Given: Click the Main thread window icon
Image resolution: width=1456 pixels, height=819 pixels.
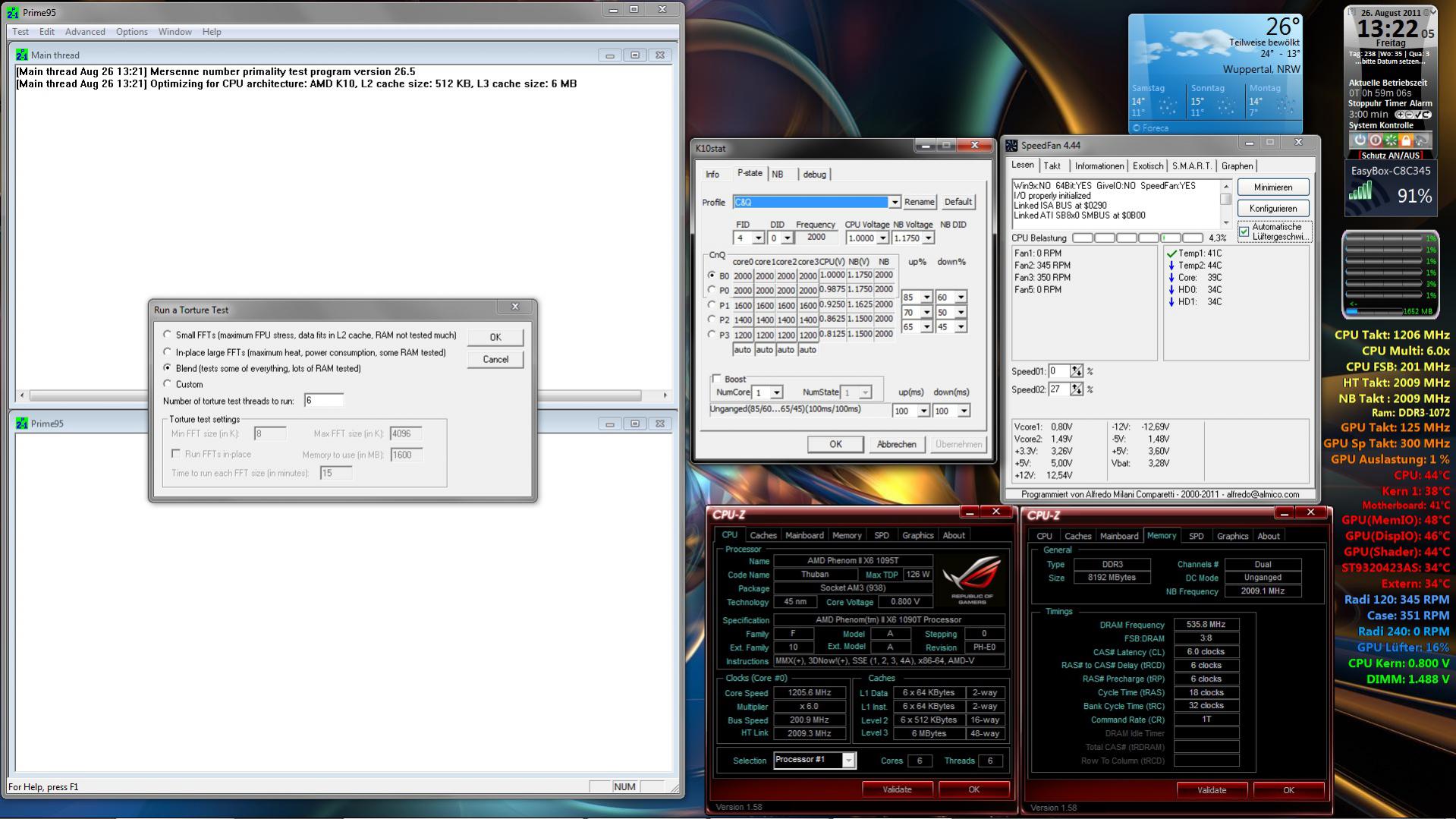Looking at the screenshot, I should [x=22, y=55].
